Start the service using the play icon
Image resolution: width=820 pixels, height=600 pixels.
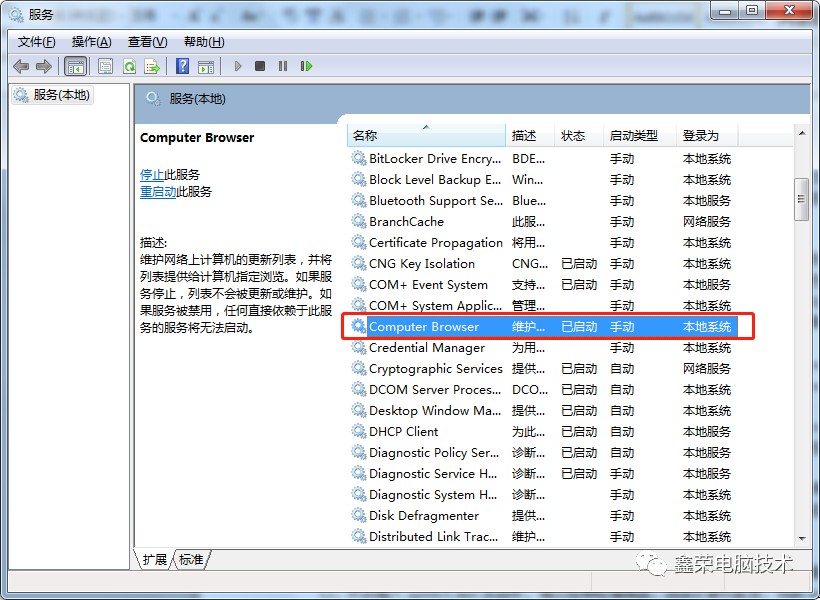[x=237, y=66]
